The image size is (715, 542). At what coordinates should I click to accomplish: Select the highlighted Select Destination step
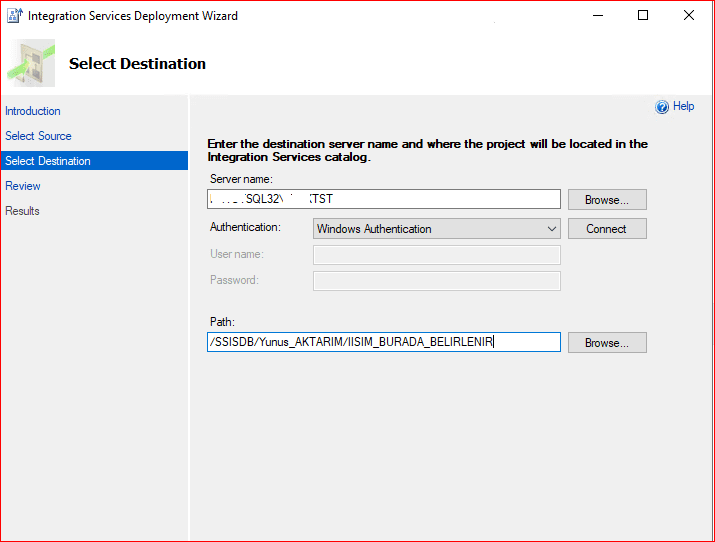[x=48, y=161]
